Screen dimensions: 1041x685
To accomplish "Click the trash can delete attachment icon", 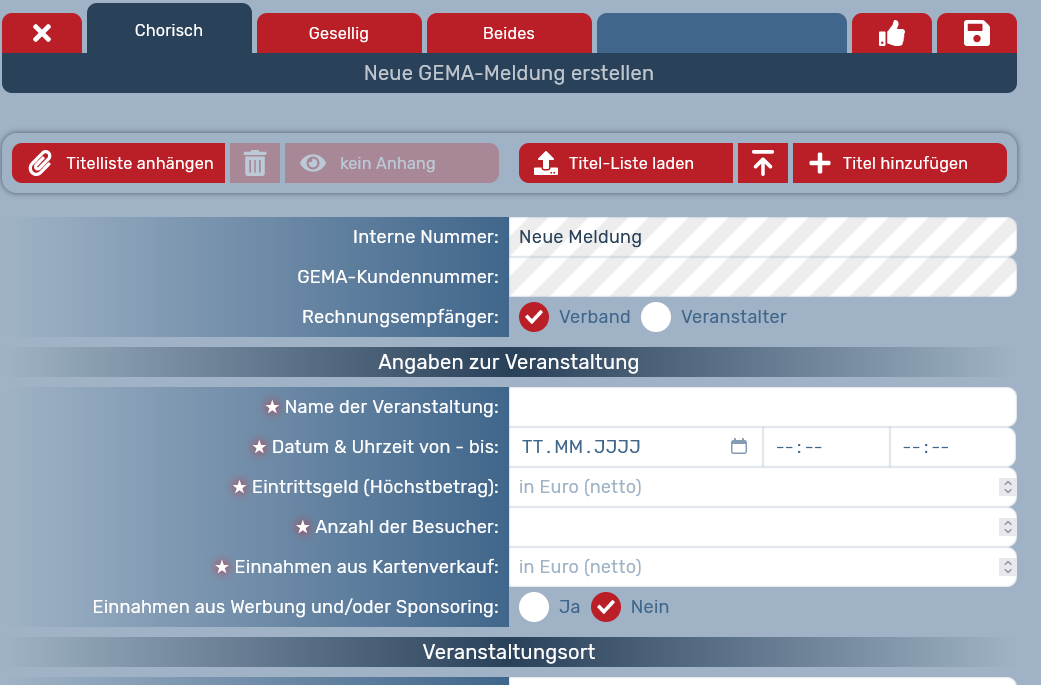I will 255,163.
